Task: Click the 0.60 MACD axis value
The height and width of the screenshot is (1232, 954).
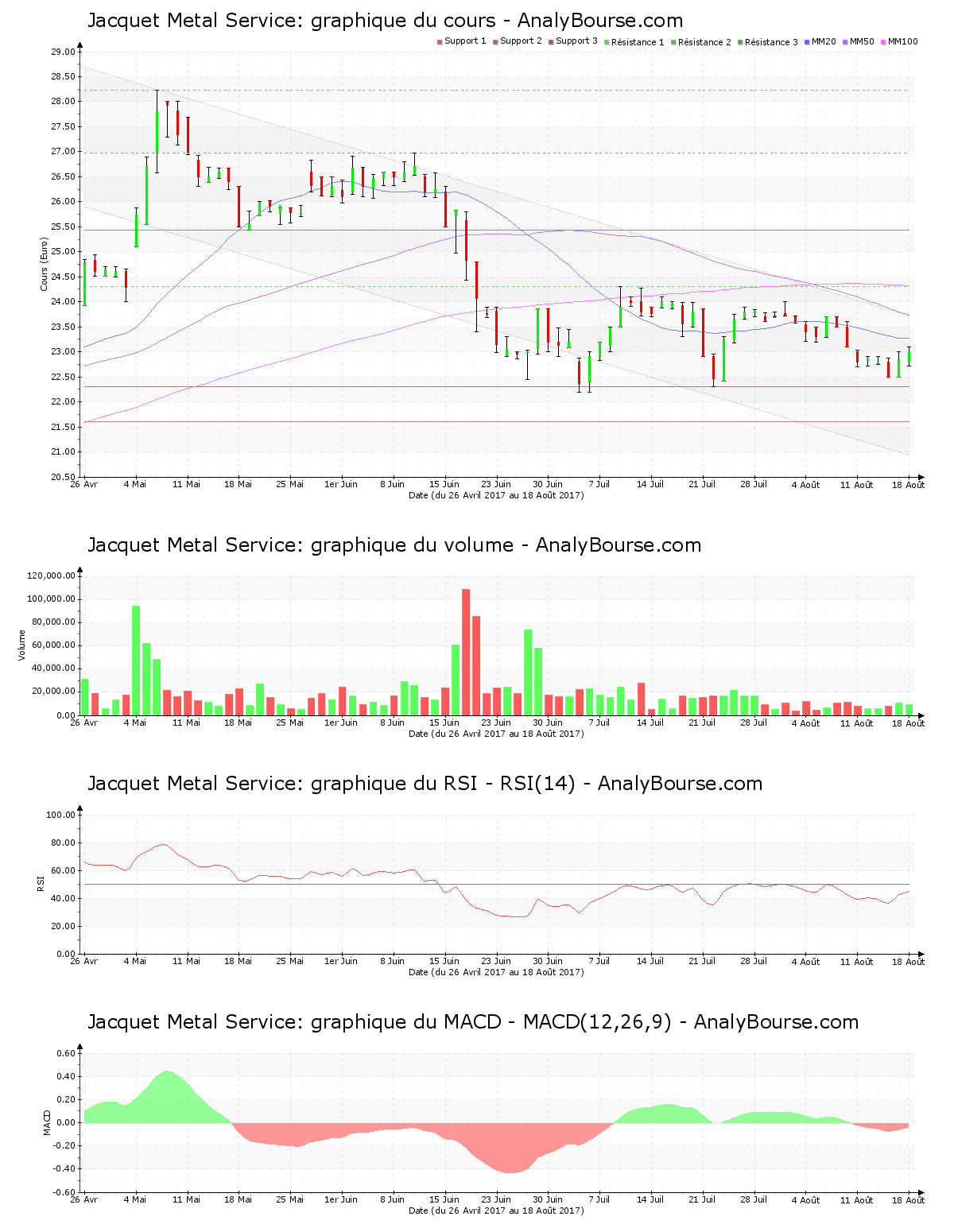Action: [x=66, y=1053]
